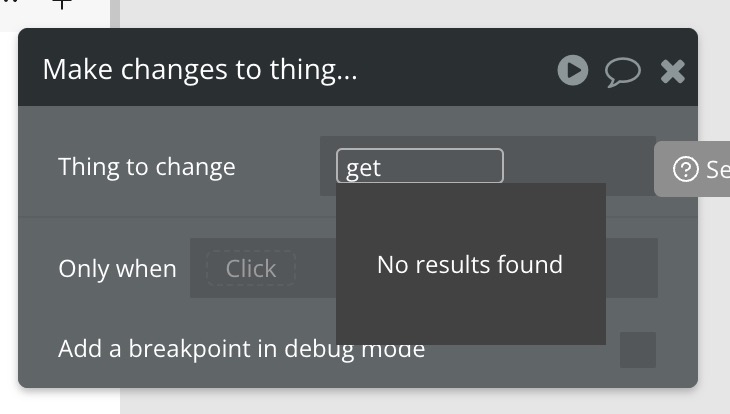Click the question mark help icon
Viewport: 730px width, 414px height.
pos(685,169)
